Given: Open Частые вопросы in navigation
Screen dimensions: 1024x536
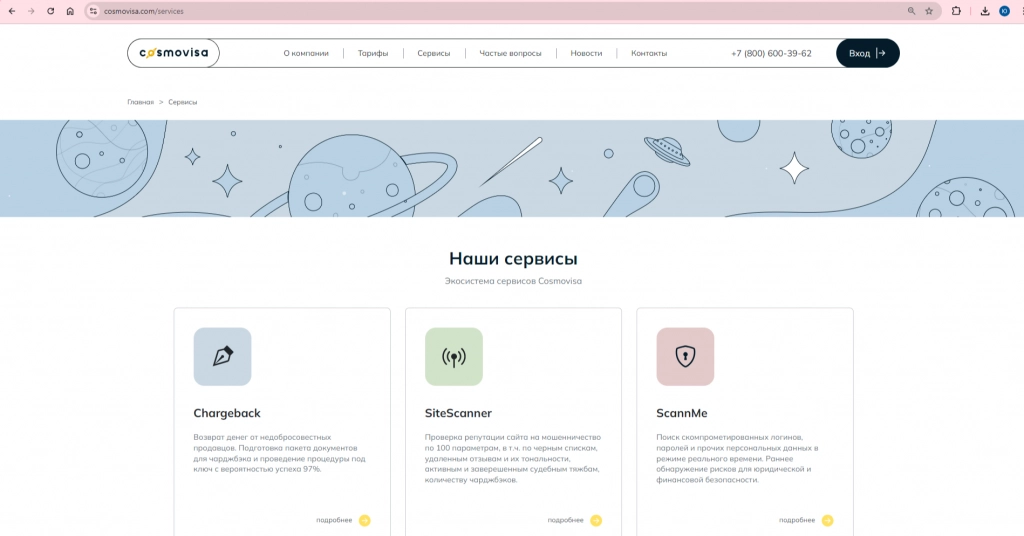Looking at the screenshot, I should pos(510,54).
